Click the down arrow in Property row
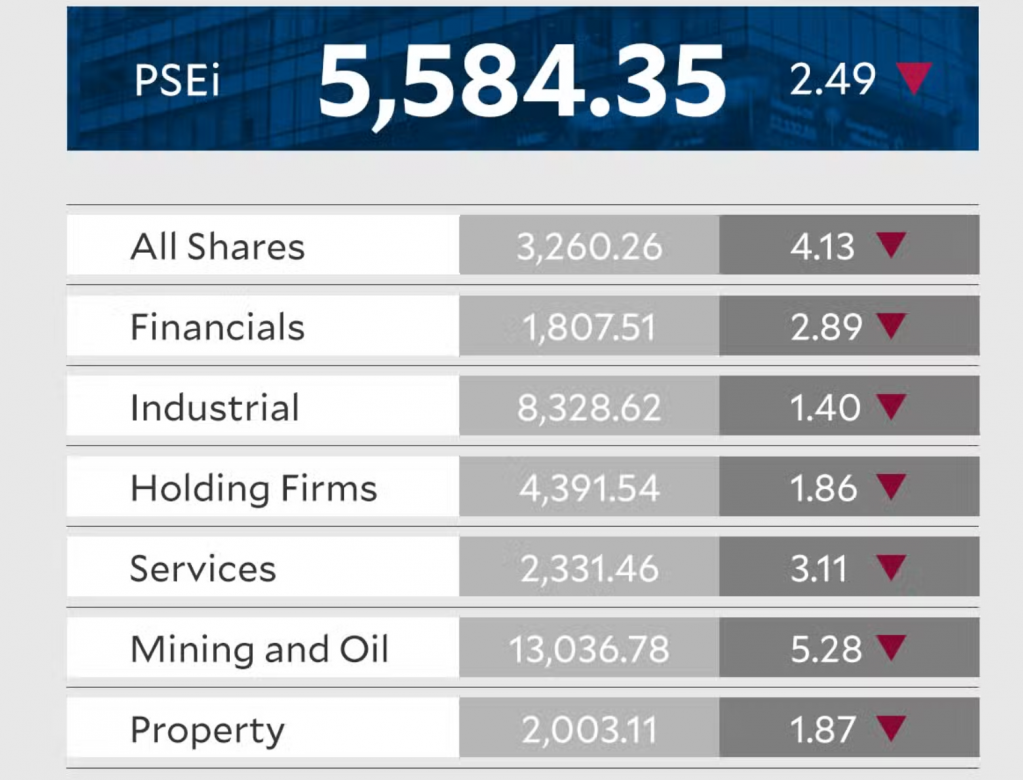The height and width of the screenshot is (780, 1023). point(890,729)
